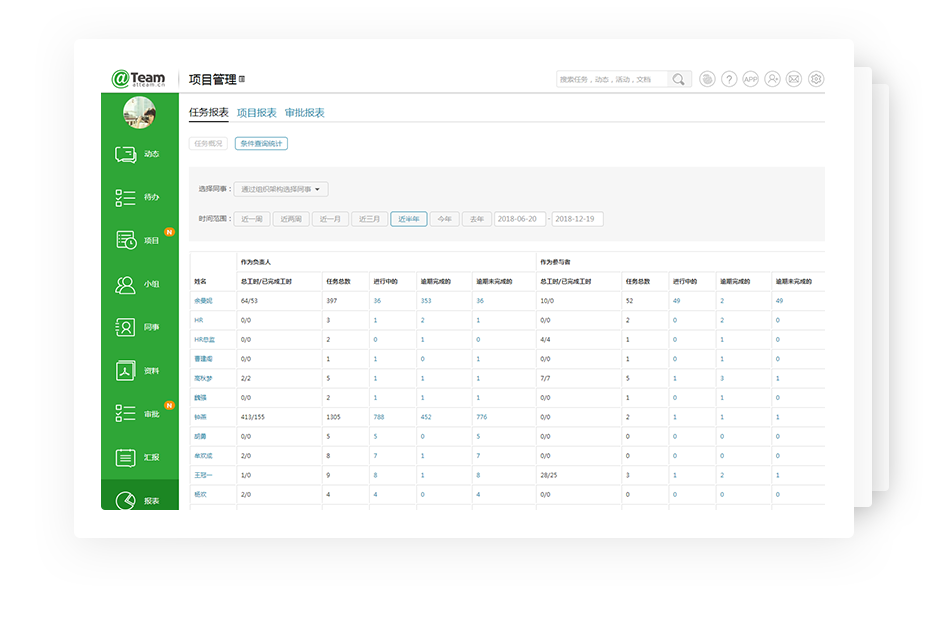This screenshot has height=618, width=940.
Task: Open the mail envelope icon
Action: tap(794, 79)
